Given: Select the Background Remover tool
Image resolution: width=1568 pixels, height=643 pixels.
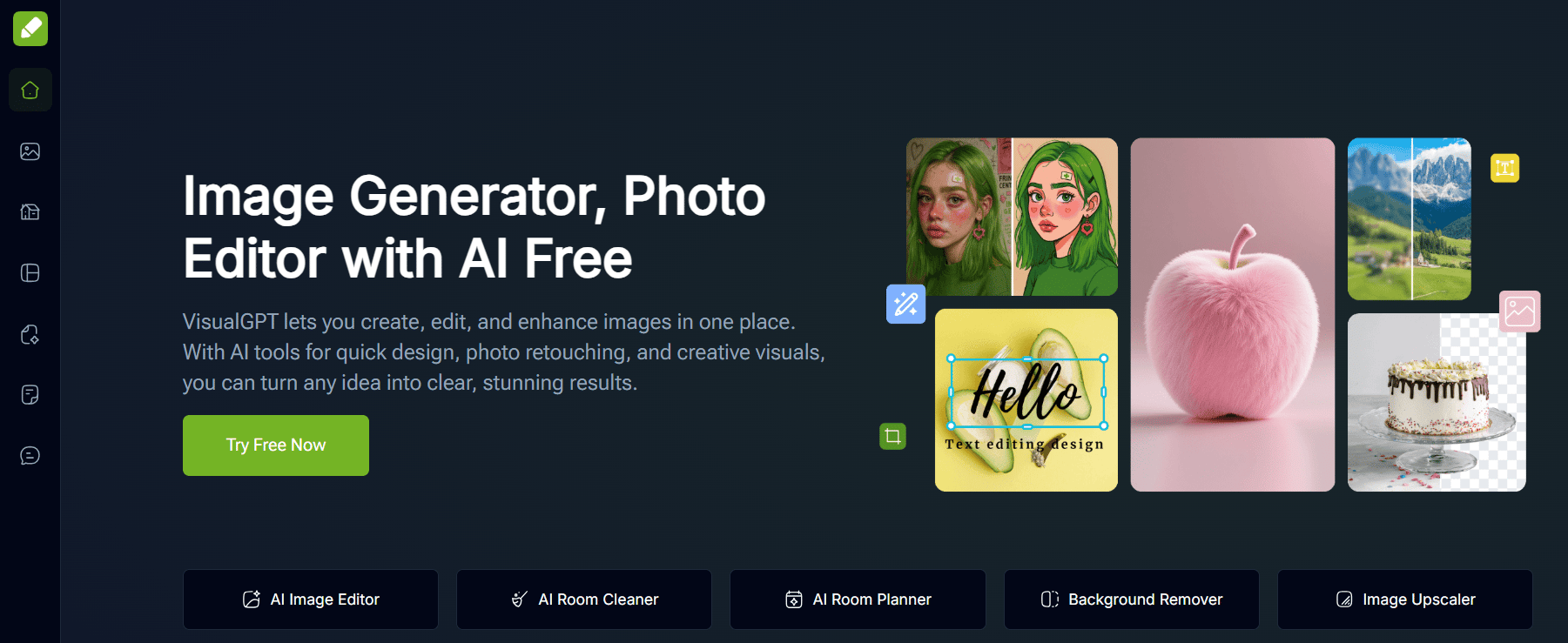Looking at the screenshot, I should coord(1132,599).
